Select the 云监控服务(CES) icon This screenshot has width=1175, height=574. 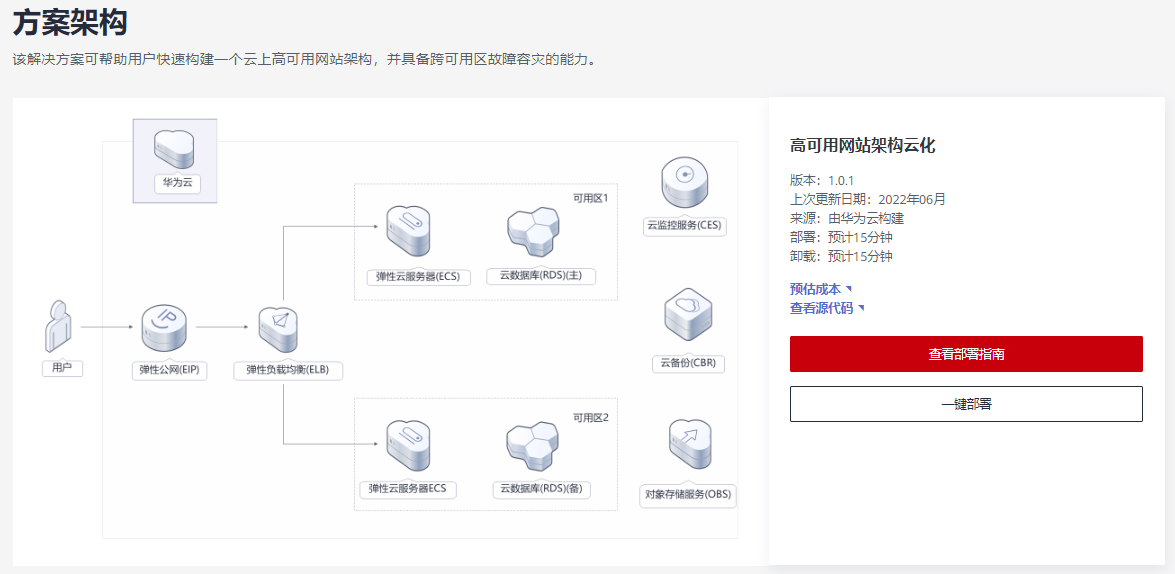click(x=685, y=183)
